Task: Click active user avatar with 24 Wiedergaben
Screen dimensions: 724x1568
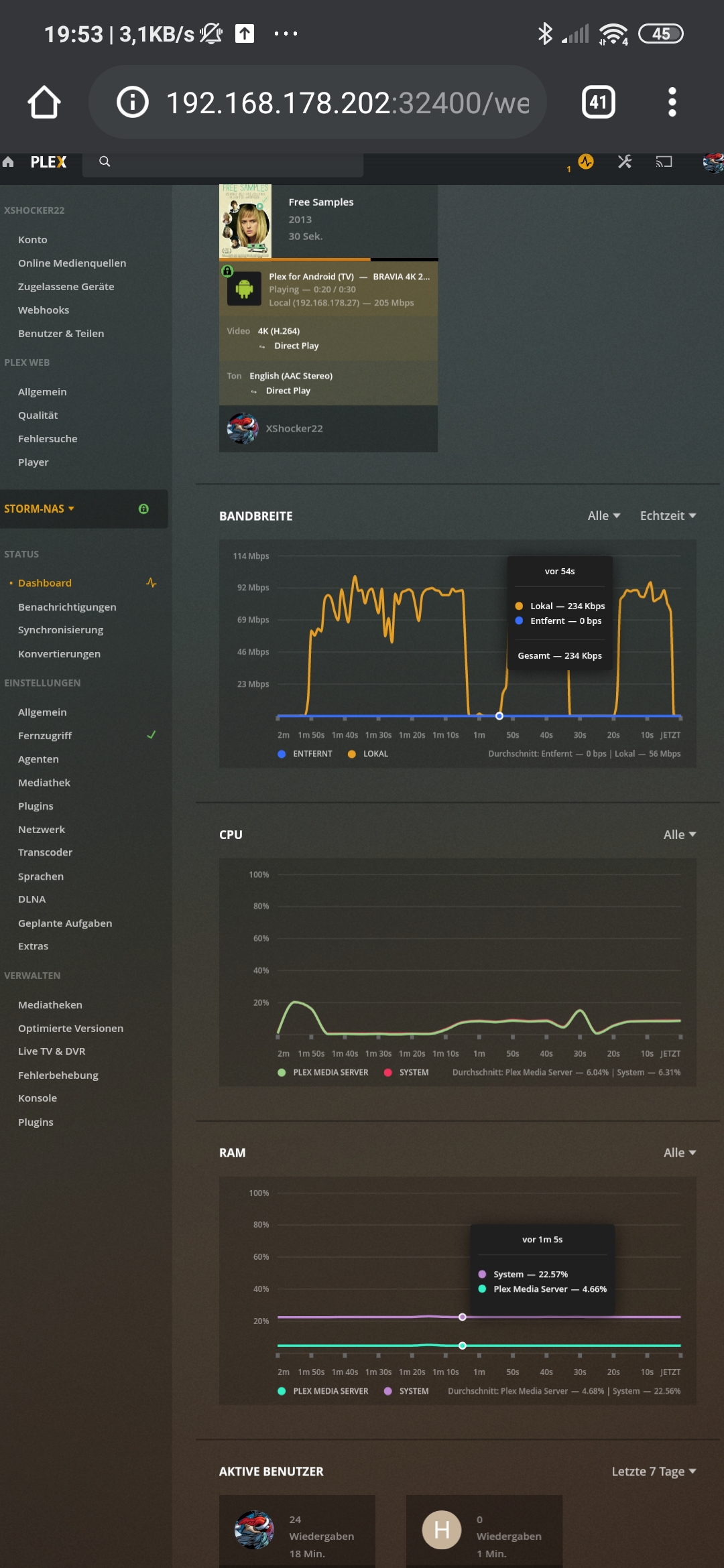Action: 254,1530
